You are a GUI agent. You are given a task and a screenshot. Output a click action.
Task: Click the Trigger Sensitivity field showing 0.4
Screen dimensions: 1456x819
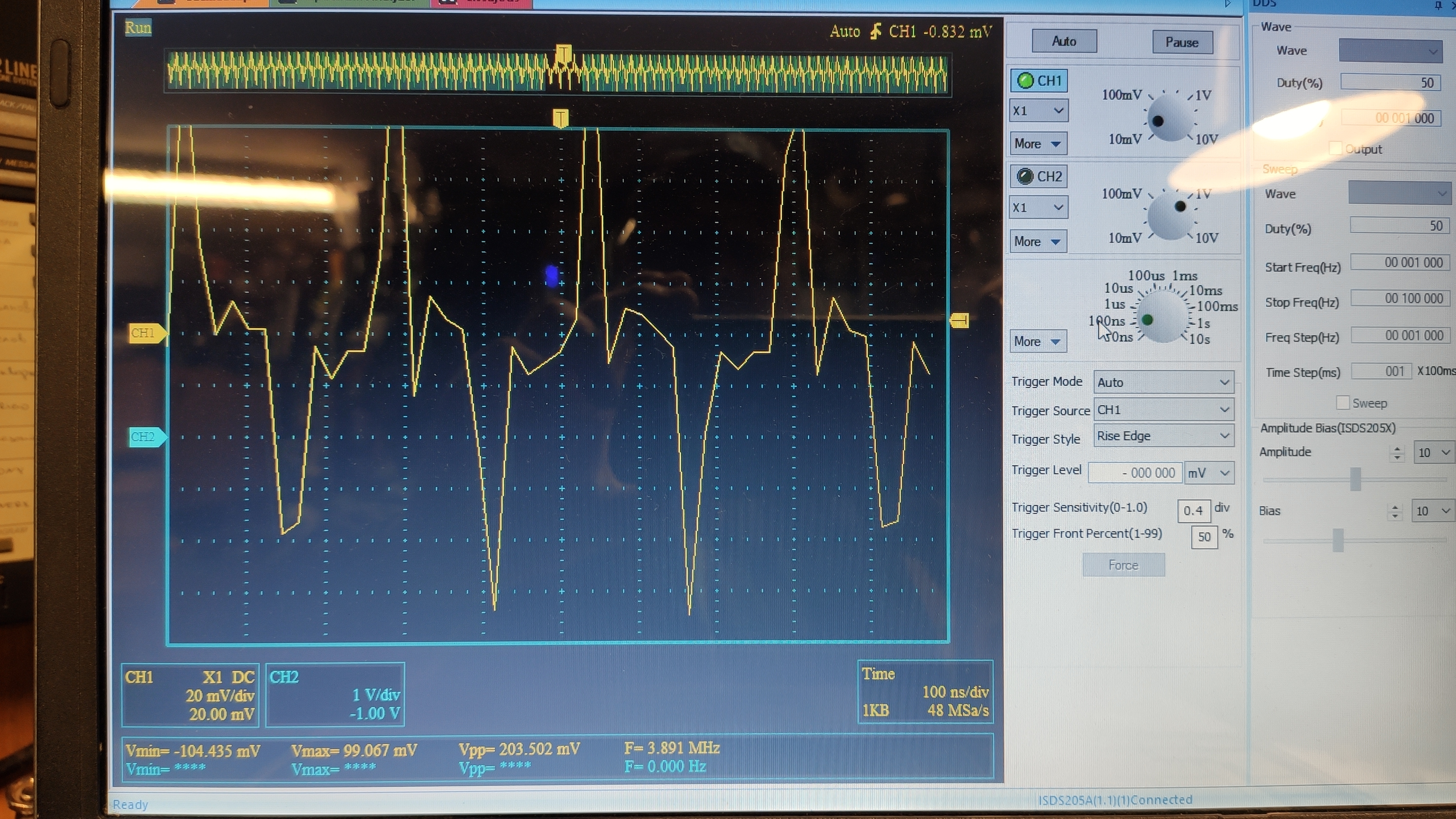coord(1194,510)
